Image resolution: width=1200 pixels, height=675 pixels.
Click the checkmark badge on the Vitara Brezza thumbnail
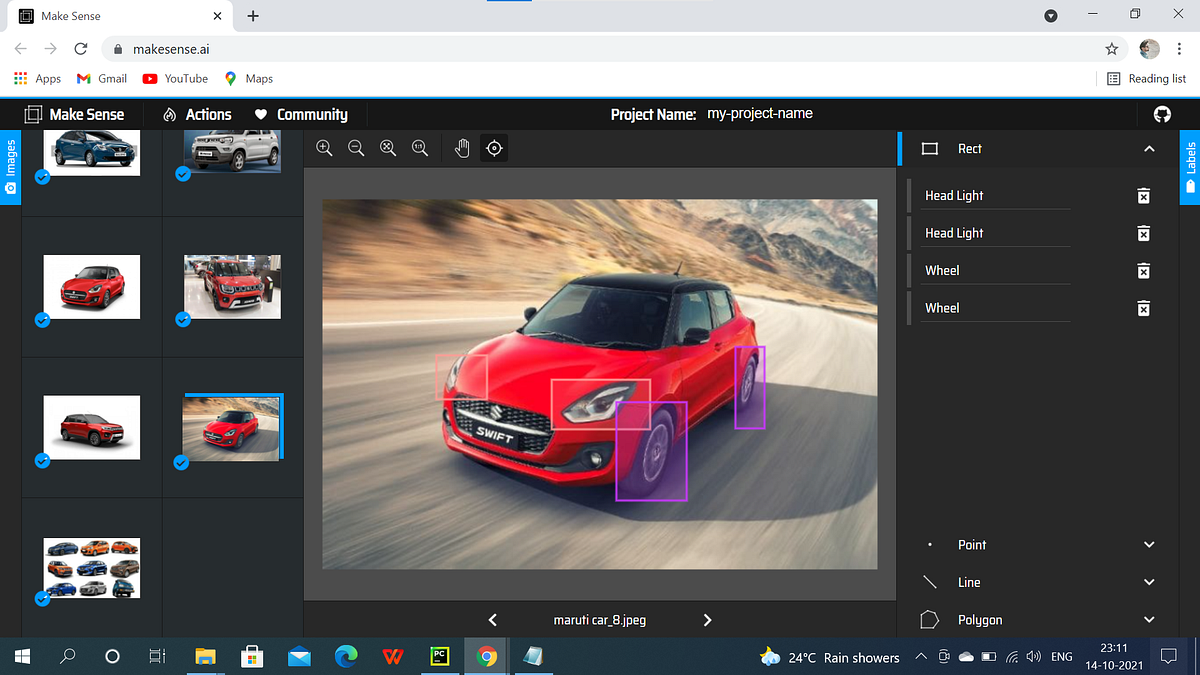tap(42, 461)
